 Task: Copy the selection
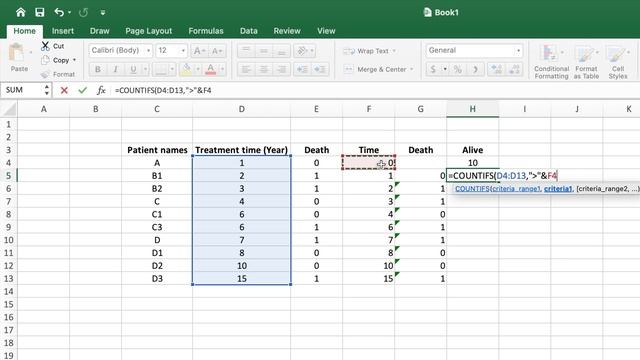pos(56,60)
